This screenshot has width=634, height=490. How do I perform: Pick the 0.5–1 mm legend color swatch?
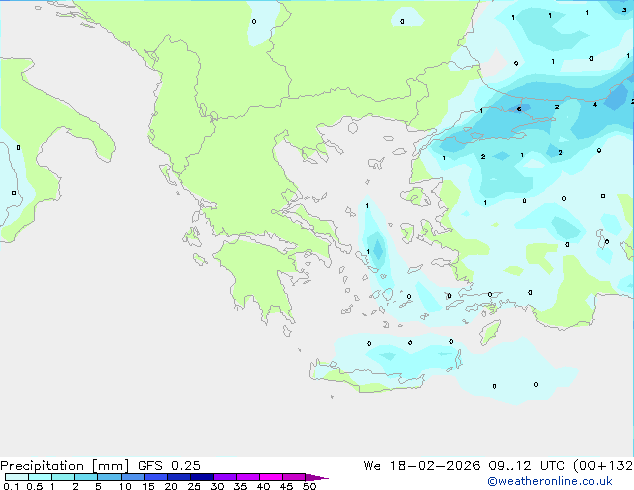40,477
